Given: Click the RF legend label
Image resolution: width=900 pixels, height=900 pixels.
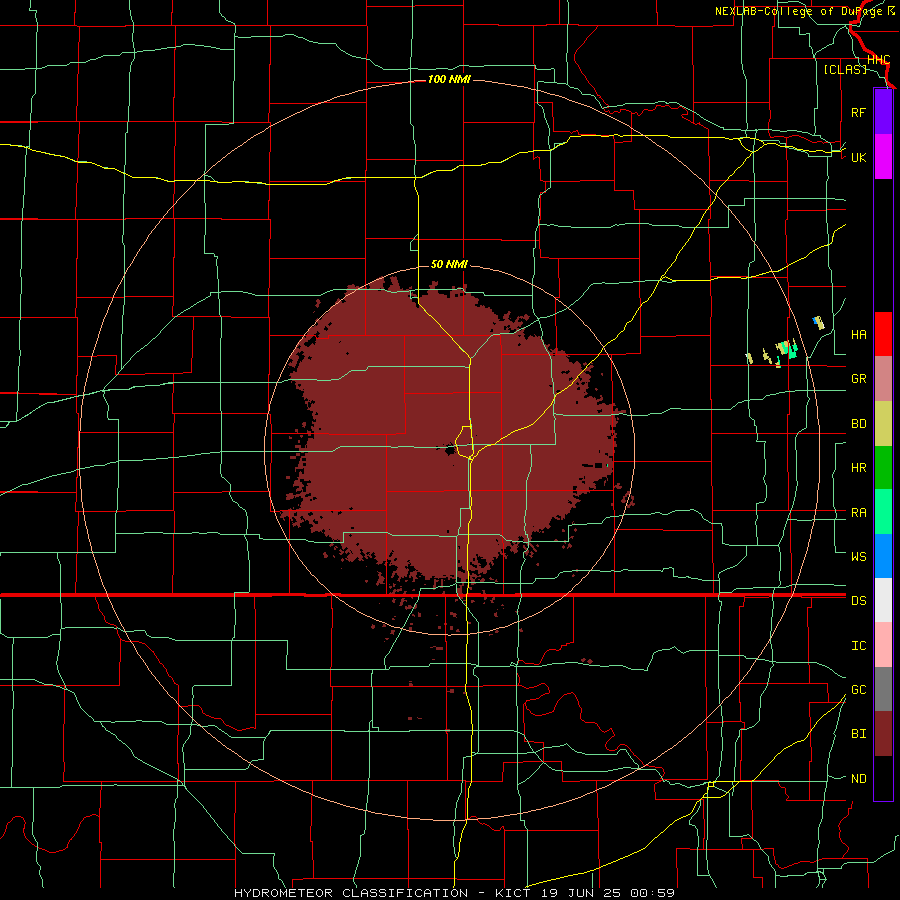Looking at the screenshot, I should point(858,112).
